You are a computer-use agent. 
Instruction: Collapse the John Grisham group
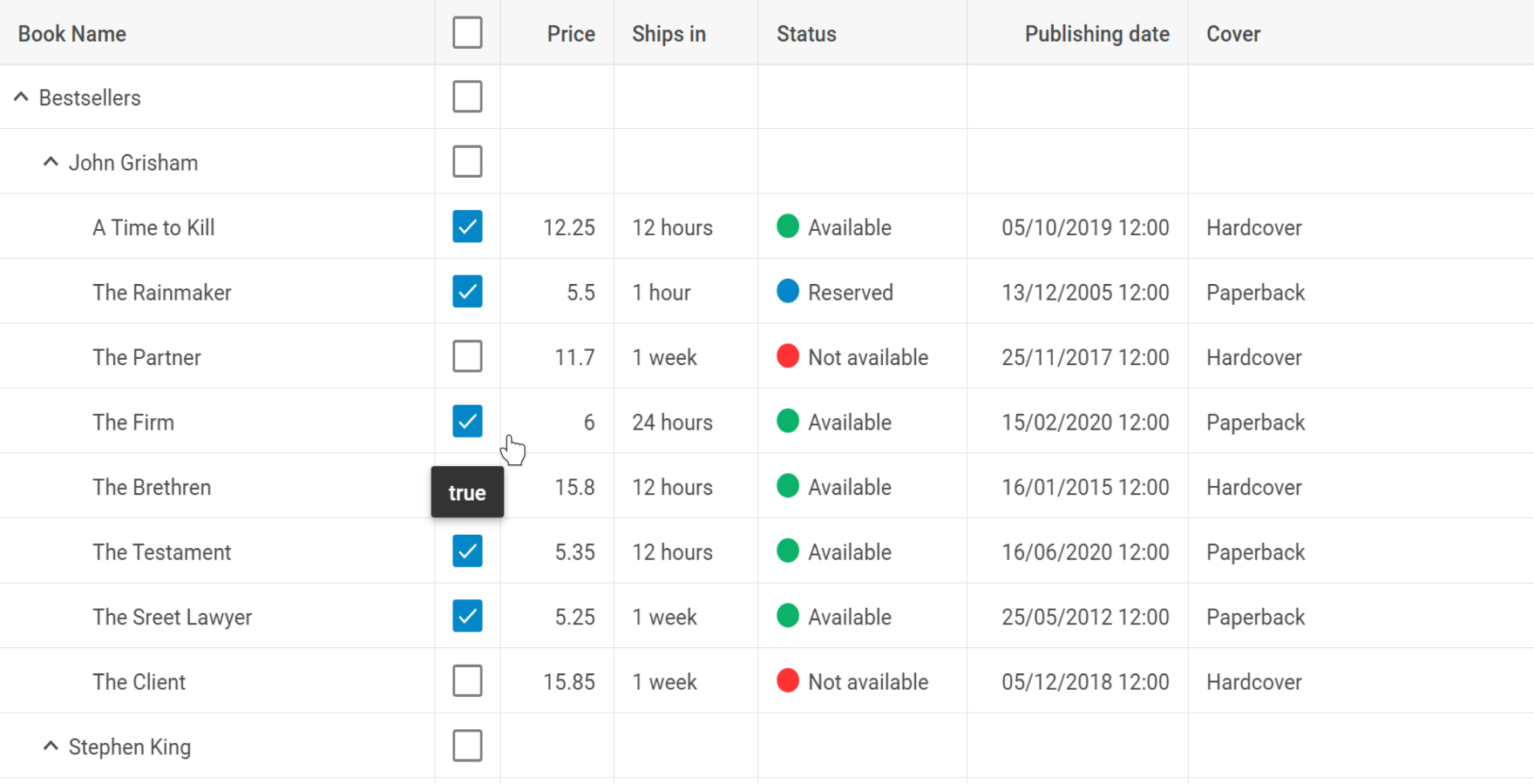coord(51,162)
